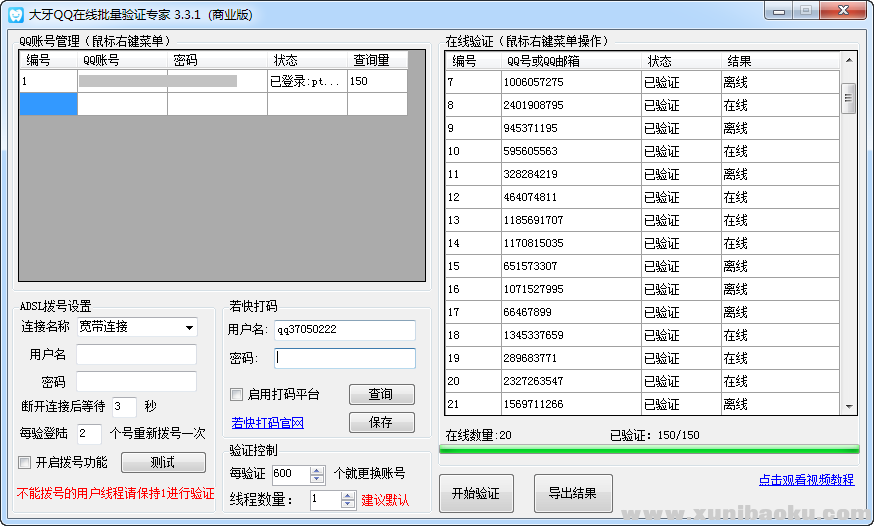The image size is (874, 526).
Task: Save the captcha settings with 保存
Action: coord(381,422)
